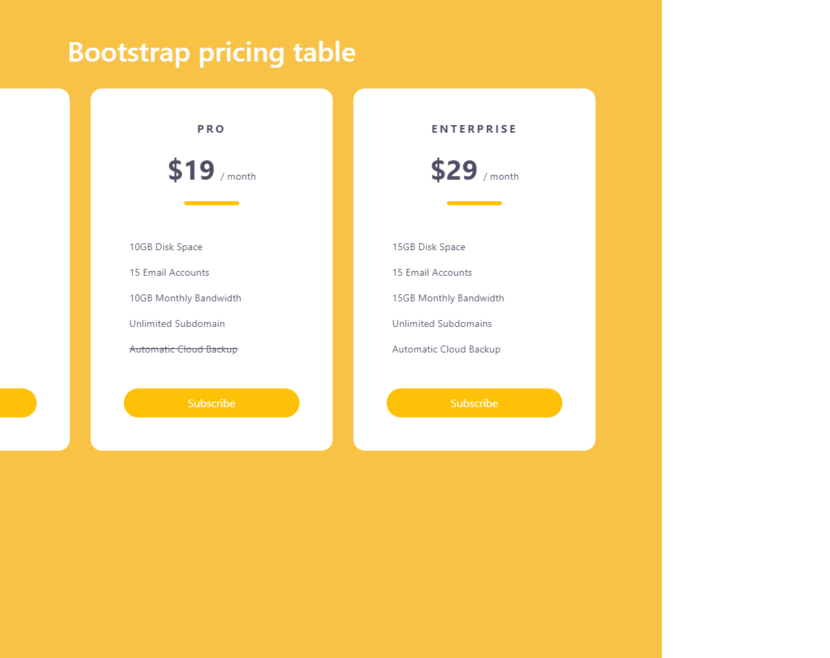The width and height of the screenshot is (830, 658).
Task: Click Unlimited Subdomain in the Pro card
Action: (x=177, y=324)
